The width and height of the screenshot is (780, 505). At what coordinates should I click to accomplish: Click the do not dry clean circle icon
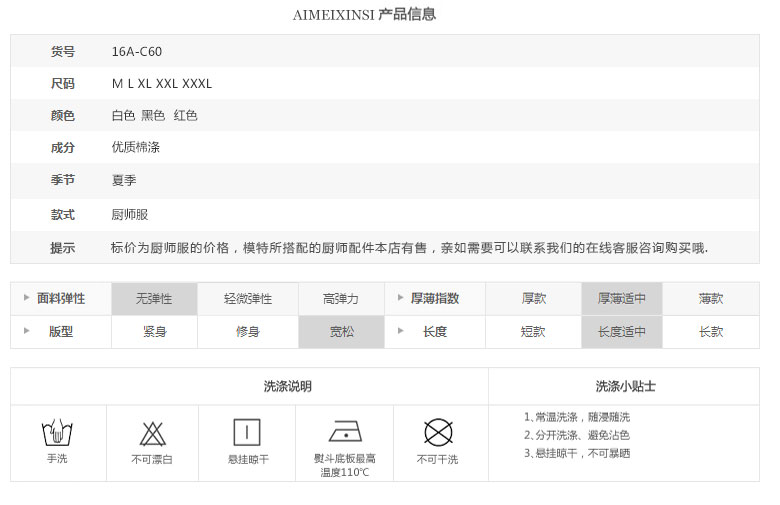click(x=438, y=432)
